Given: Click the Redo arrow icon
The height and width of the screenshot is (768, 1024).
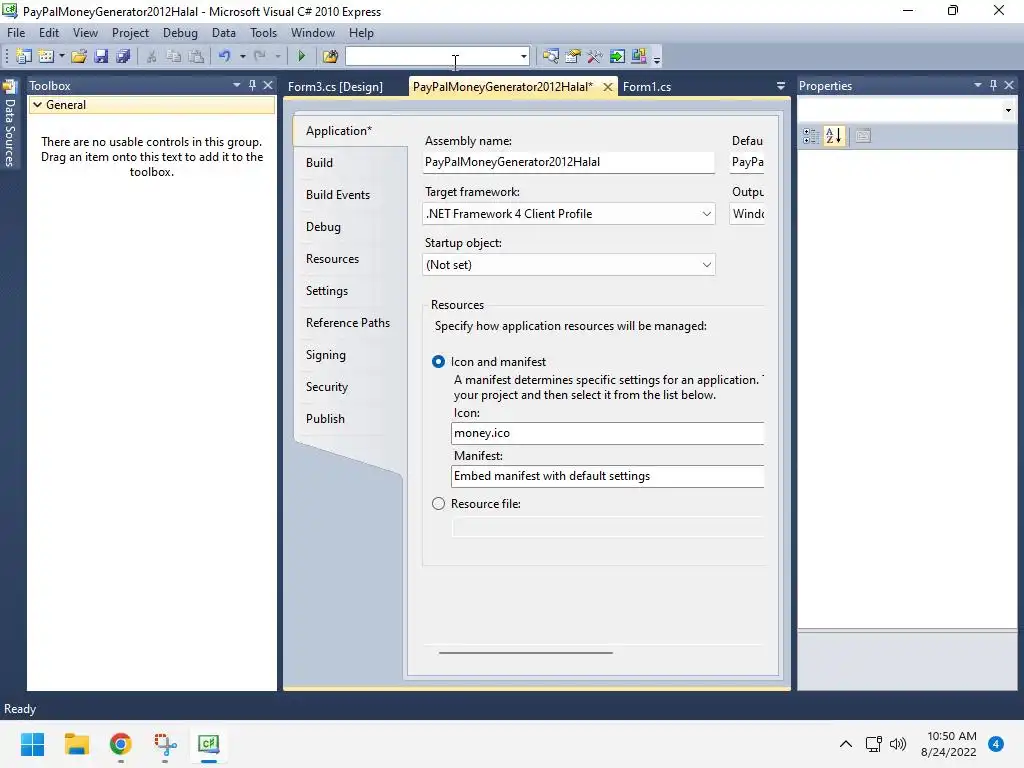Looking at the screenshot, I should (260, 56).
